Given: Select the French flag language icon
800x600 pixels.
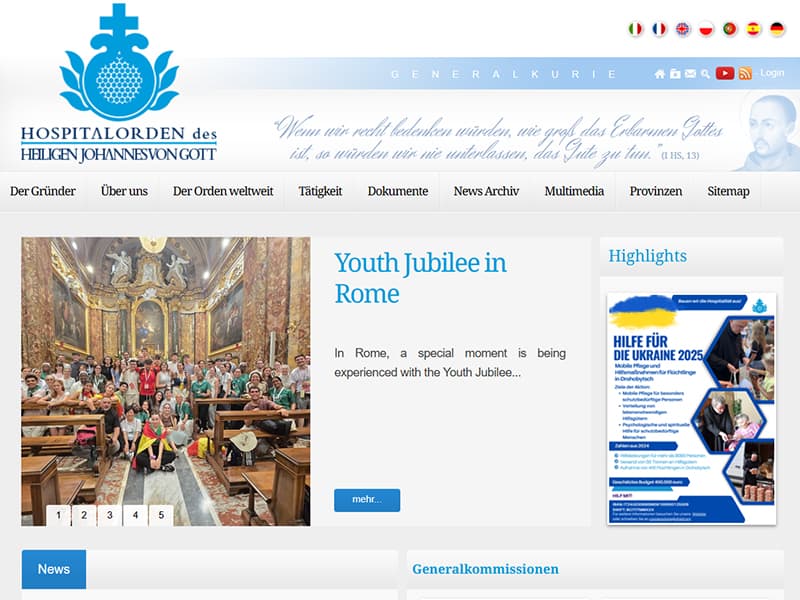Looking at the screenshot, I should pyautogui.click(x=659, y=29).
